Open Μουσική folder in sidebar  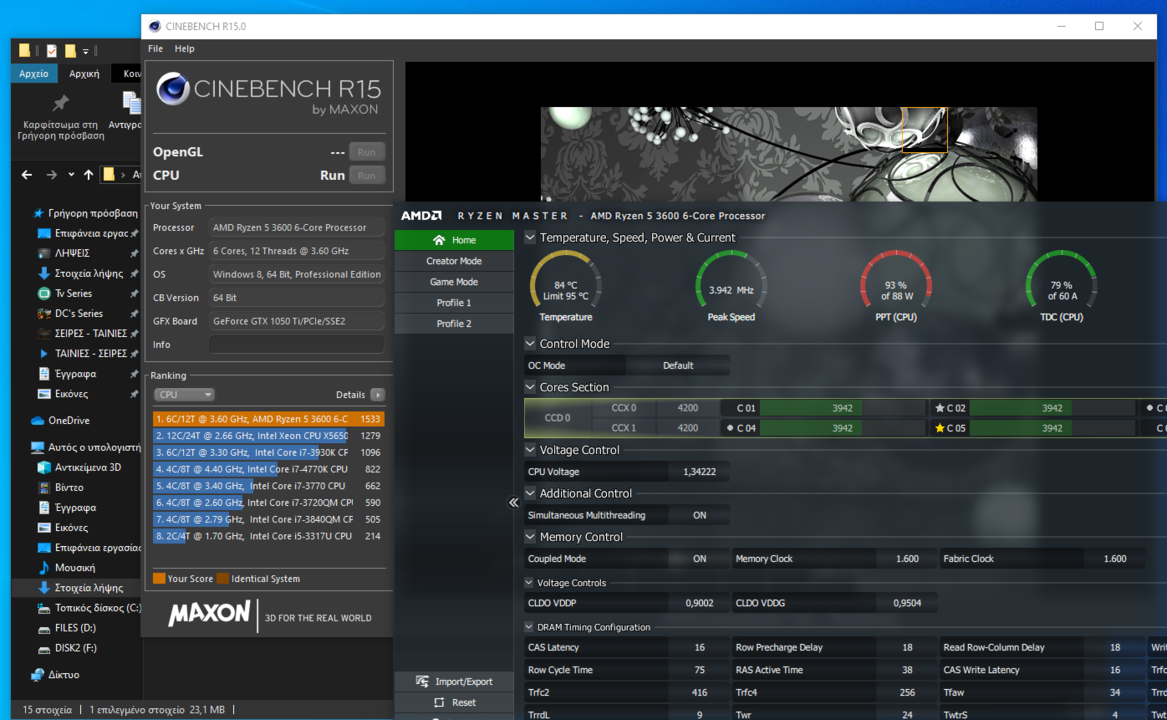pyautogui.click(x=75, y=567)
